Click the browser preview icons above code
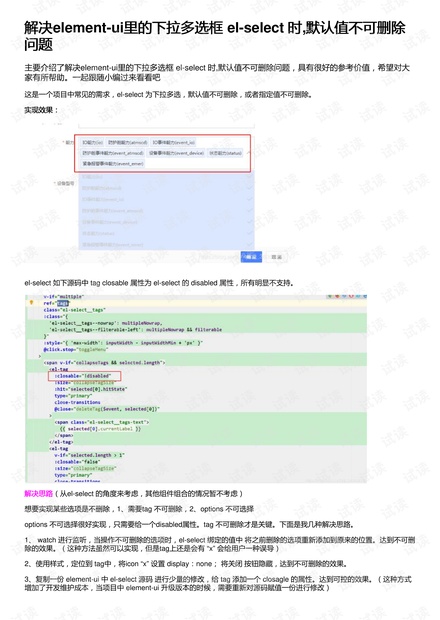Image resolution: width=440 pixels, height=620 pixels. (x=347, y=296)
